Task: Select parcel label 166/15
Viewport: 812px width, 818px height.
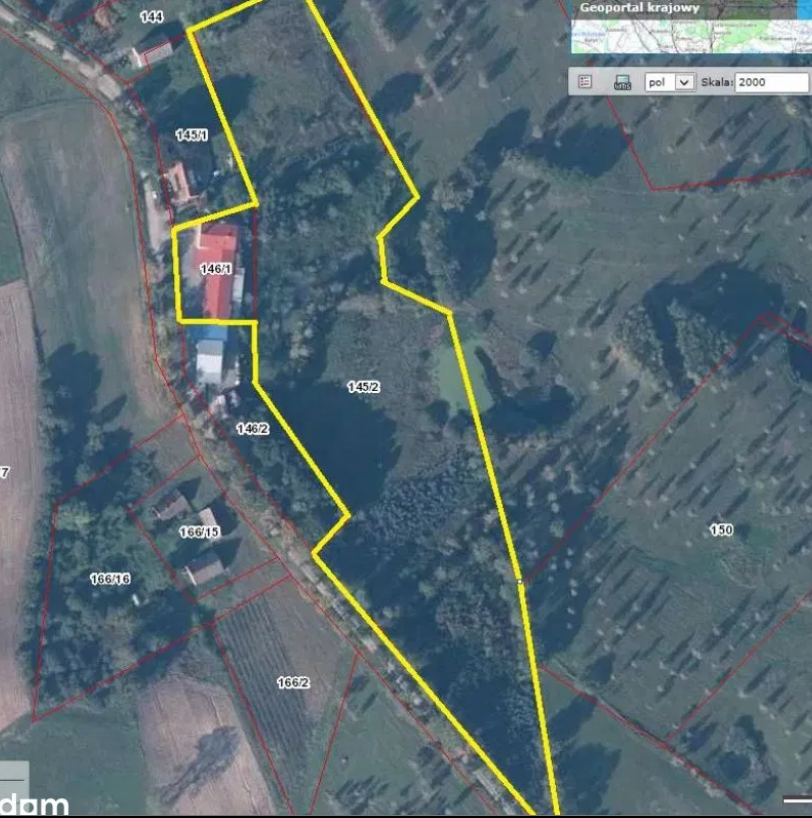Action: (x=199, y=532)
